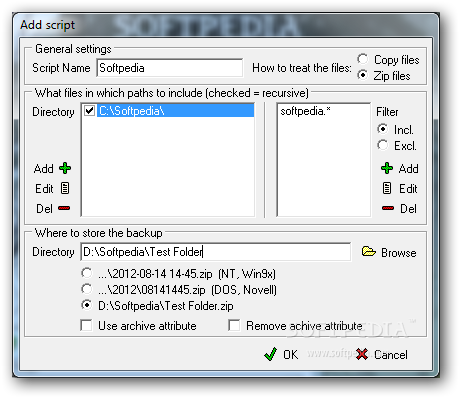Open the yellow folder Browse icon
Screen dimensions: 460x398
(369, 251)
